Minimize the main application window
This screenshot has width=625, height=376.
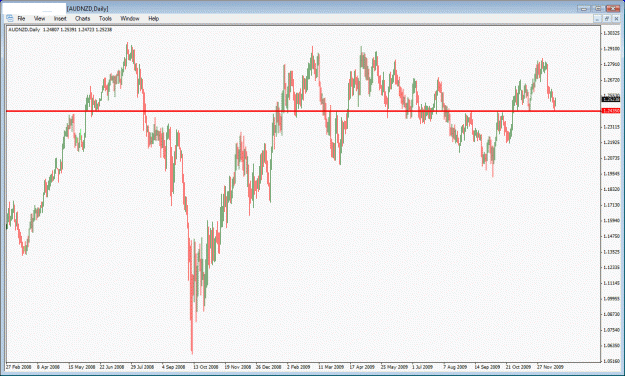coord(584,8)
